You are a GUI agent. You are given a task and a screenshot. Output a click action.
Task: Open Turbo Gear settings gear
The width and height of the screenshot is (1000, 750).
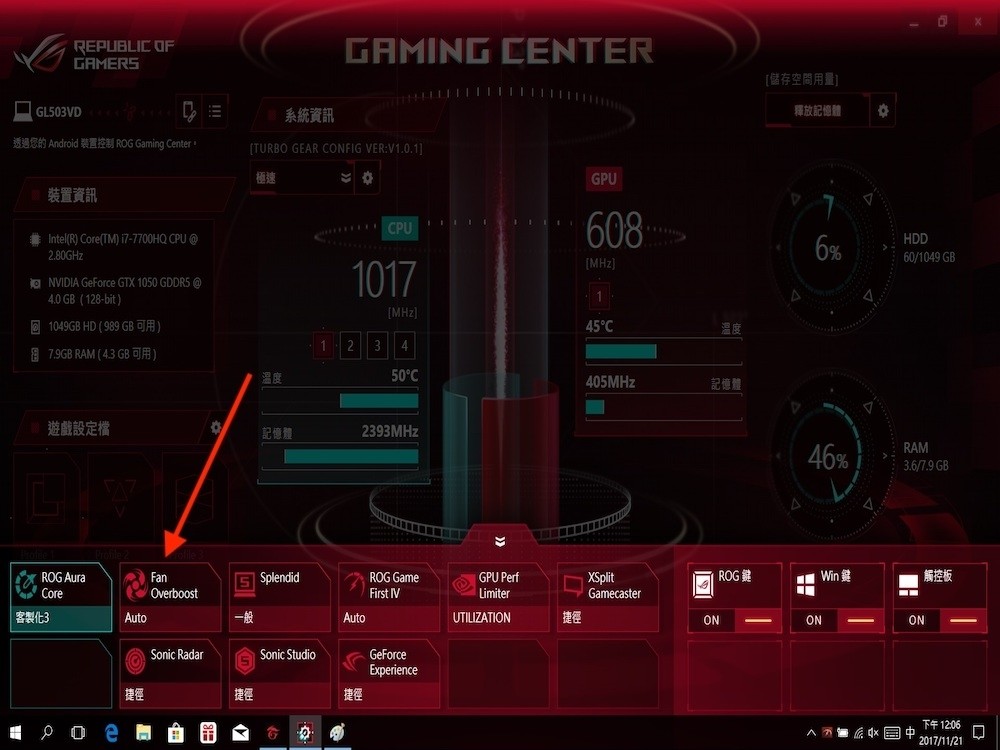(x=368, y=178)
